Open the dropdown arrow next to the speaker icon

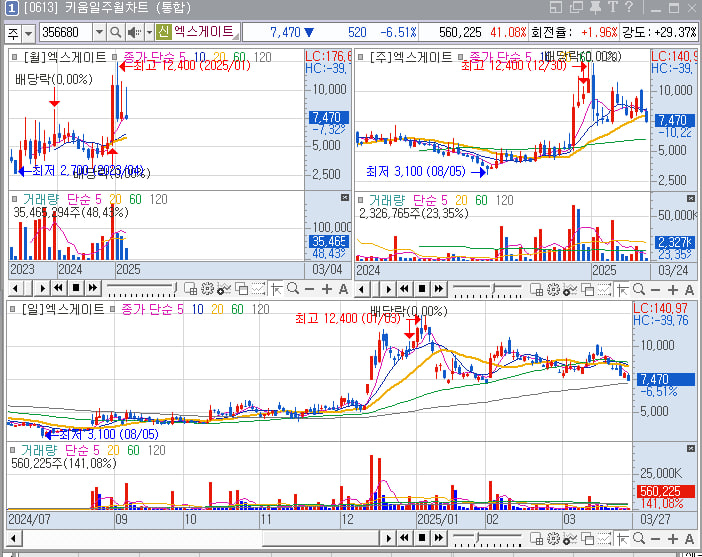point(149,32)
